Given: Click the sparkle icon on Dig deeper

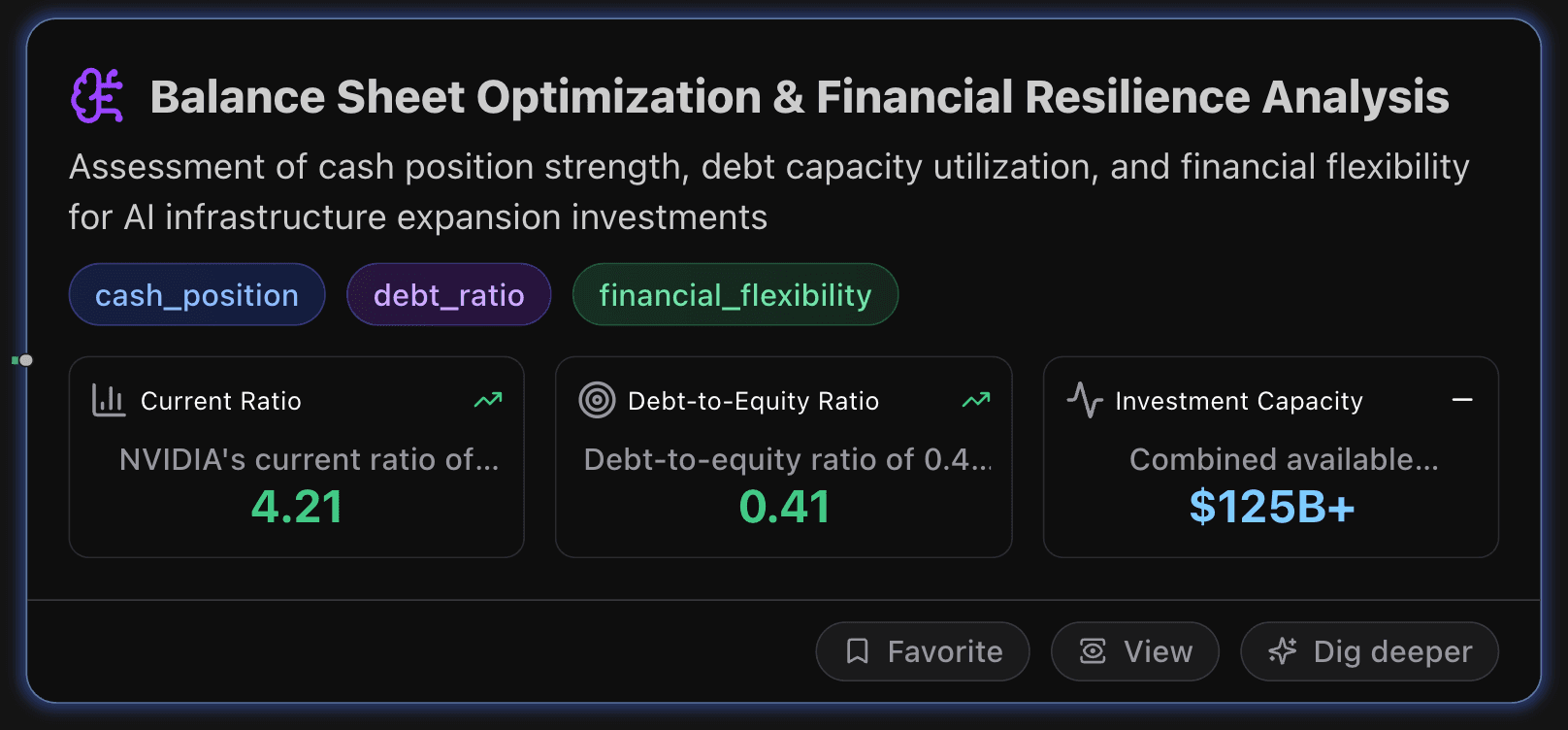Looking at the screenshot, I should coord(1283,651).
